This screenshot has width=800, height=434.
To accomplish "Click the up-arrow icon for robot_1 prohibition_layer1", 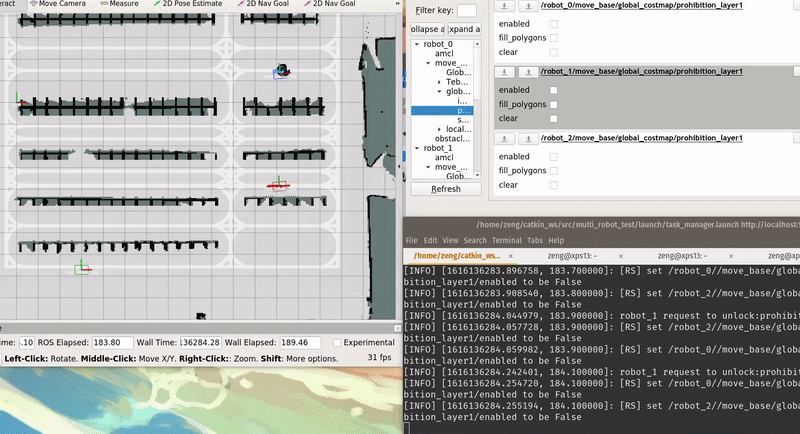I will click(528, 72).
